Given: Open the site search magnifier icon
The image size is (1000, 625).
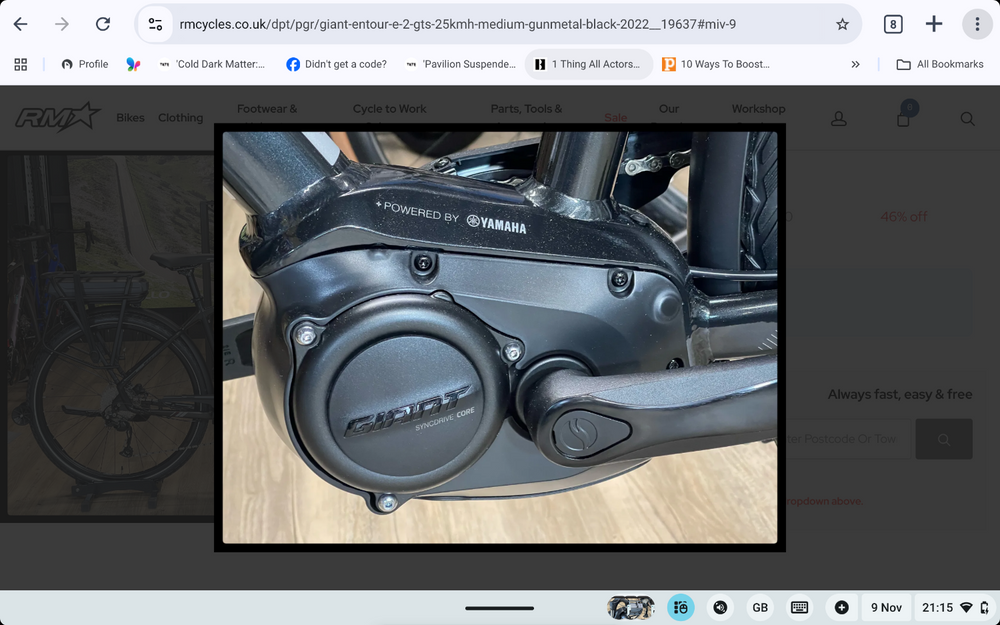Looking at the screenshot, I should (967, 118).
